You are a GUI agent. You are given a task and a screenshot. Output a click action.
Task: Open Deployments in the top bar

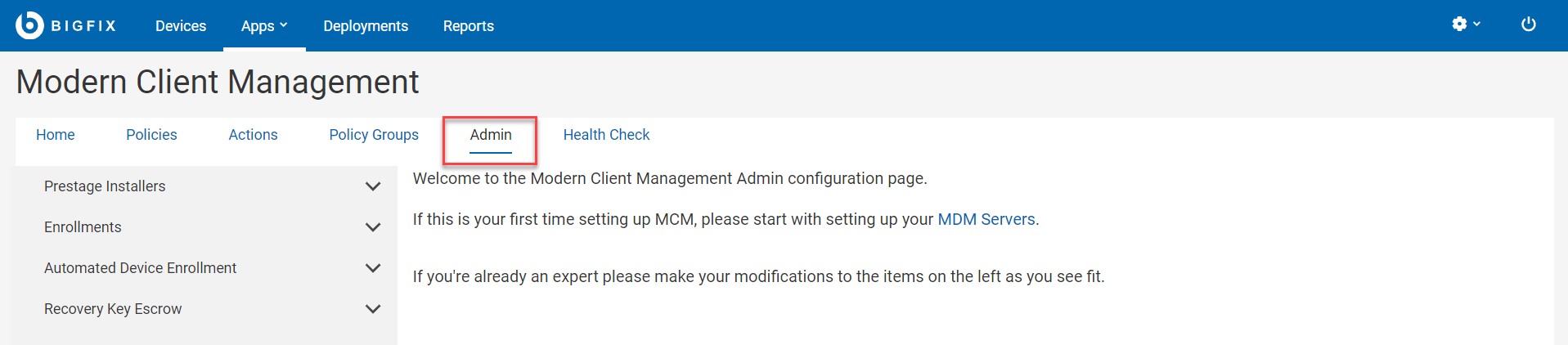point(366,26)
